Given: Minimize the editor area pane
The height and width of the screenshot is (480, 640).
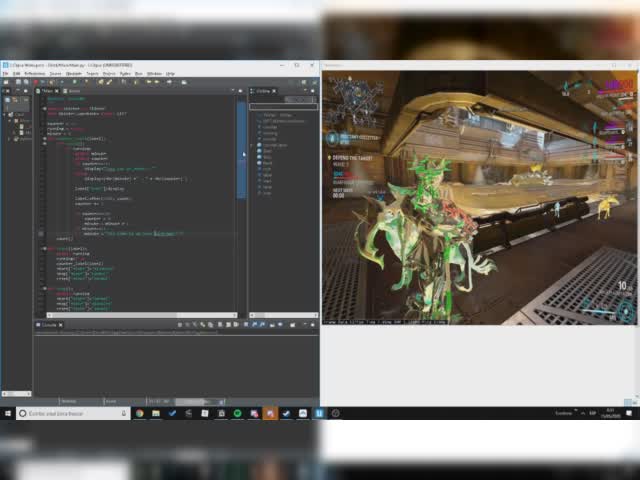Looking at the screenshot, I should tap(233, 91).
